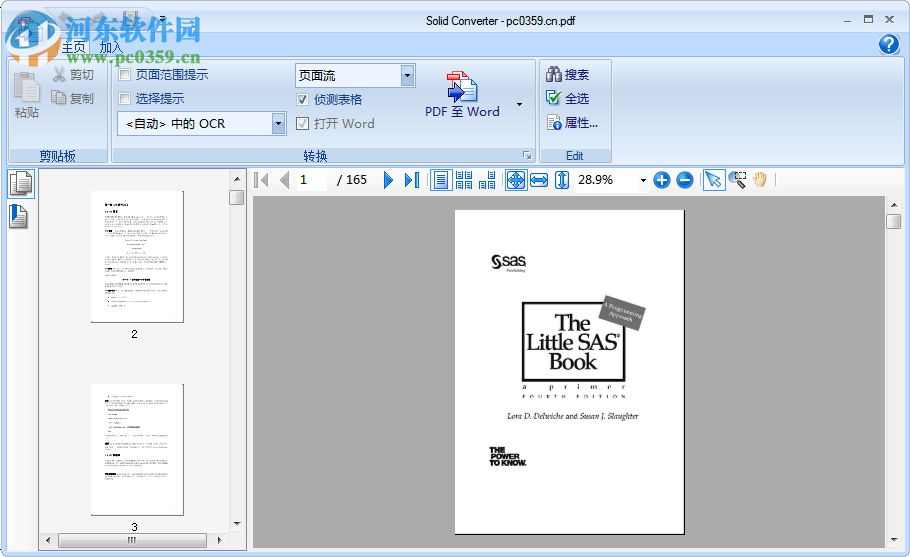
Task: Click the 粘贴 button label
Action: tap(27, 112)
